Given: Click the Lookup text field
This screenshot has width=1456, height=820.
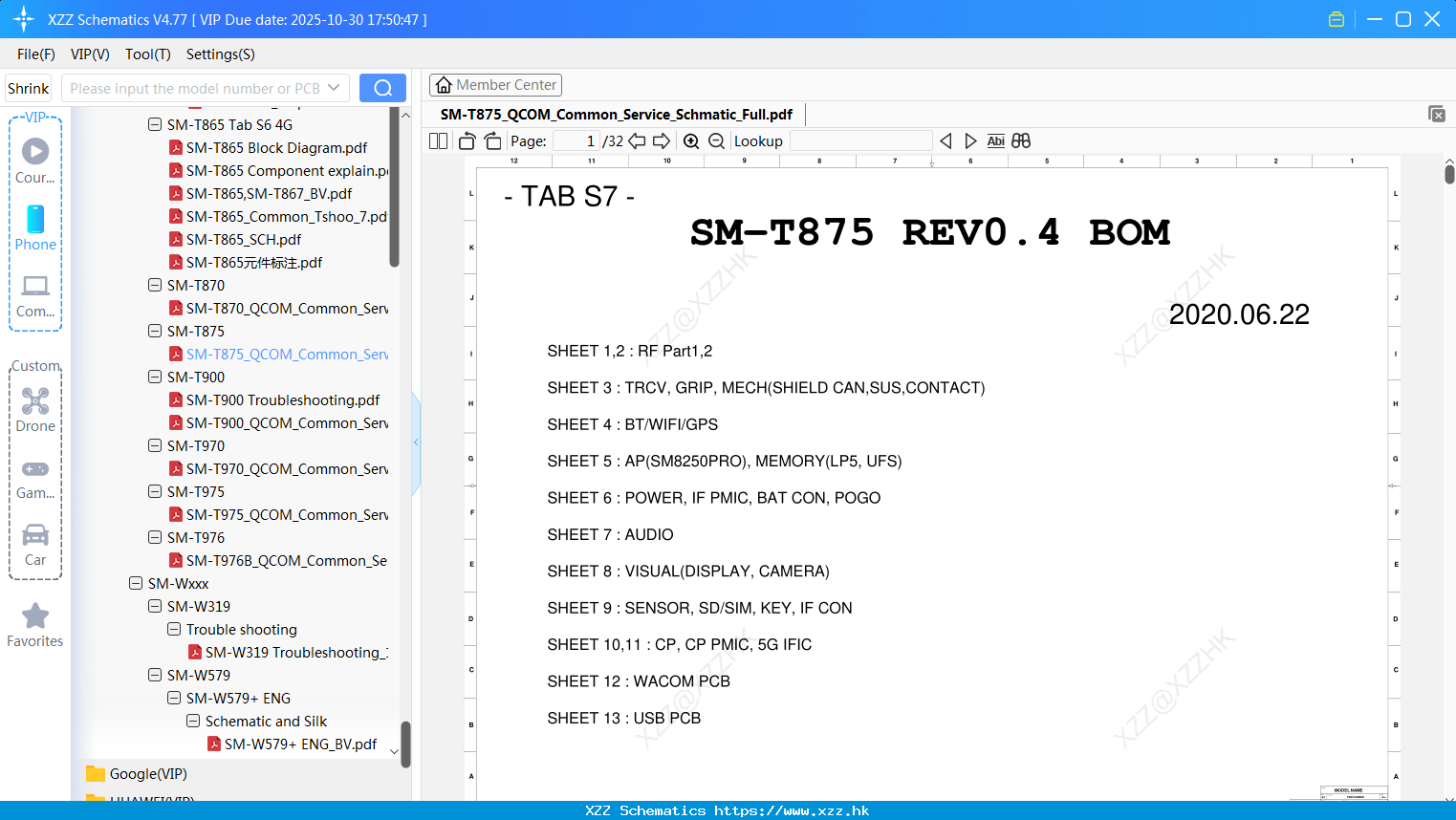Looking at the screenshot, I should (x=860, y=141).
